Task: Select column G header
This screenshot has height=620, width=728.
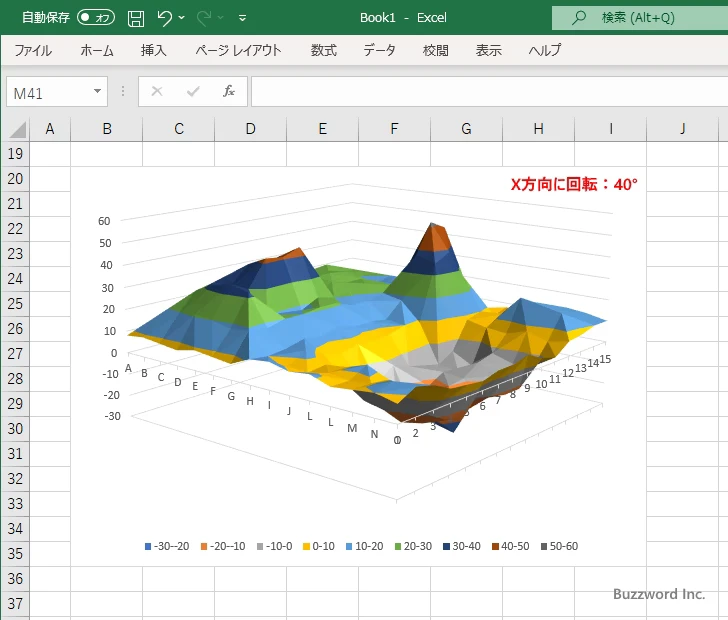Action: [x=467, y=129]
